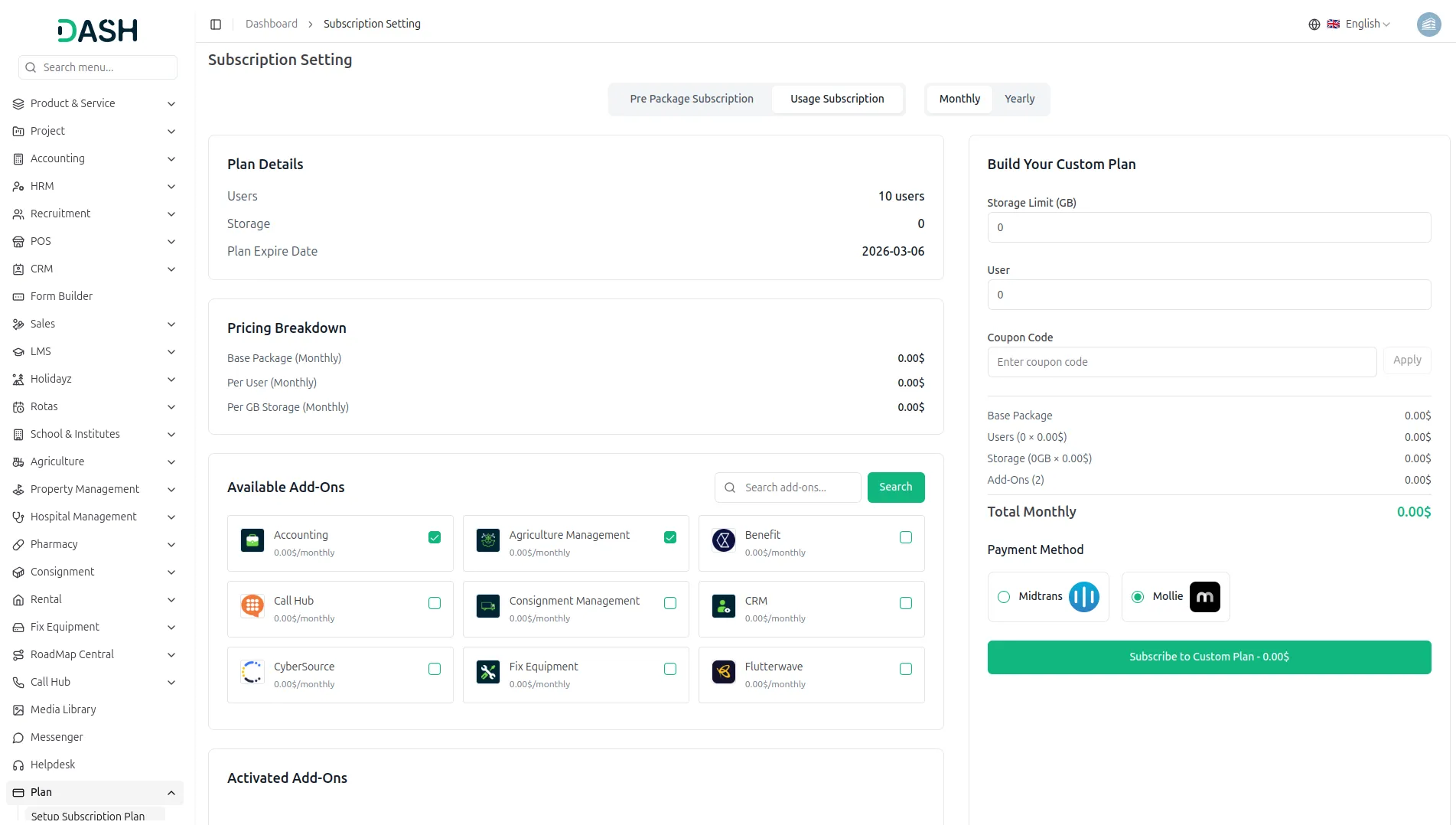Viewport: 1456px width, 825px height.
Task: Open the Property Management menu item
Action: point(95,490)
